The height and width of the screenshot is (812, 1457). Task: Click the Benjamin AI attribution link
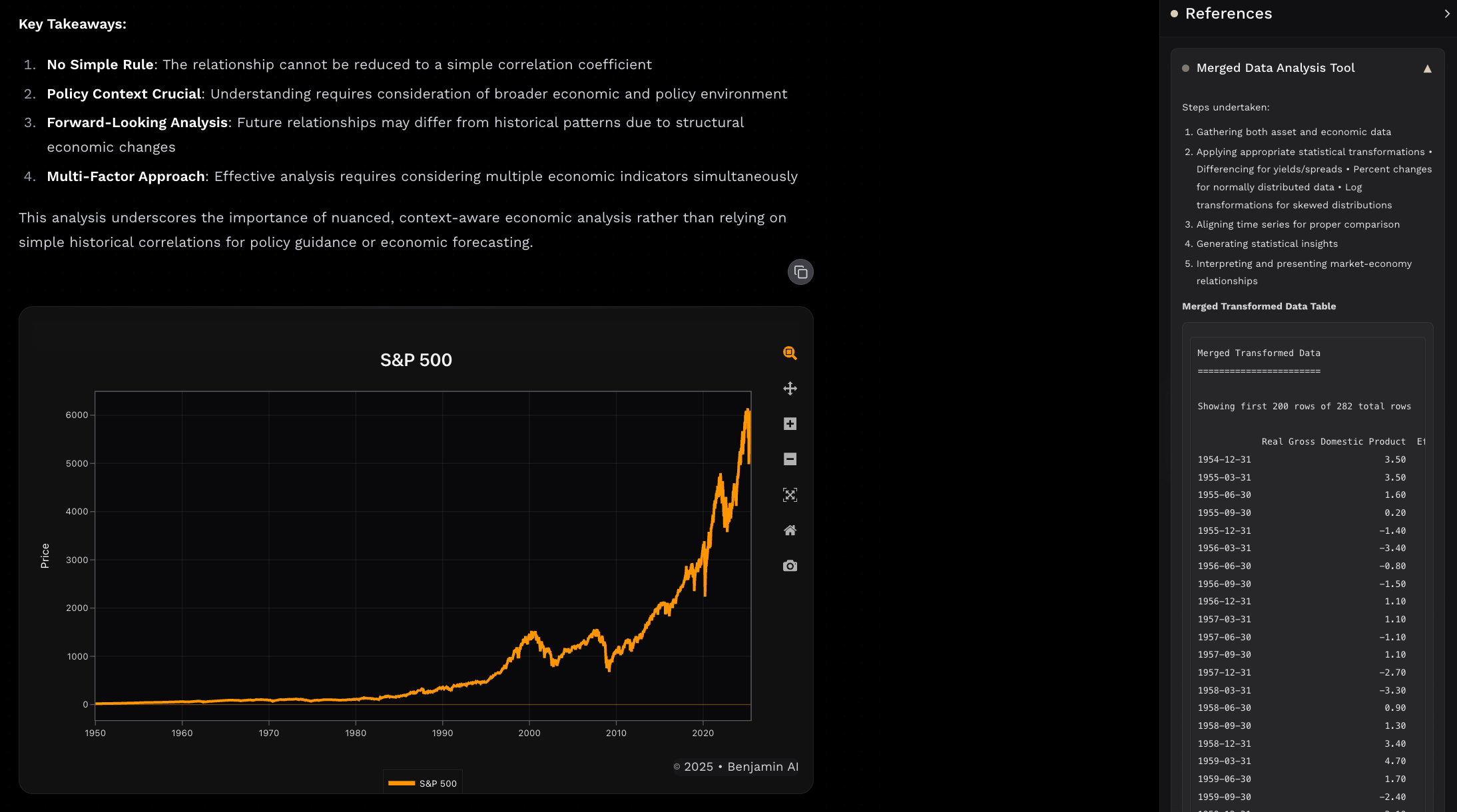click(x=762, y=767)
